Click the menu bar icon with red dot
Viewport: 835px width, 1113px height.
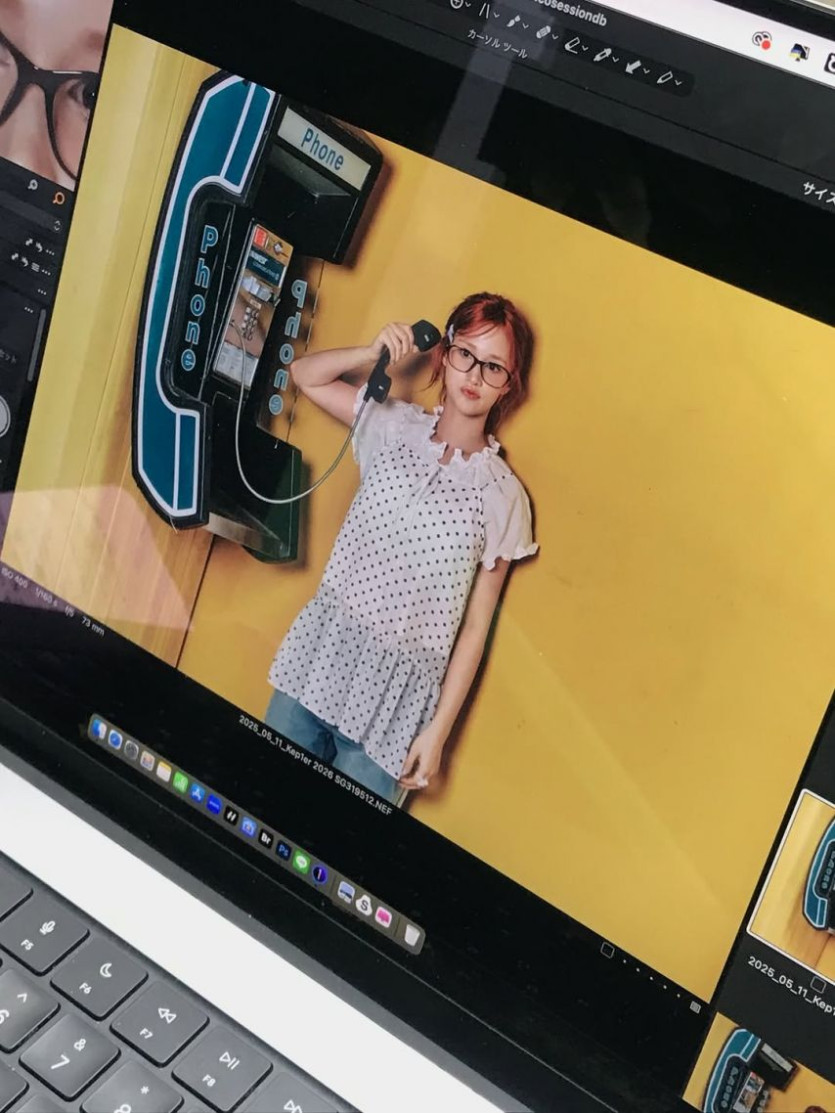click(x=762, y=40)
